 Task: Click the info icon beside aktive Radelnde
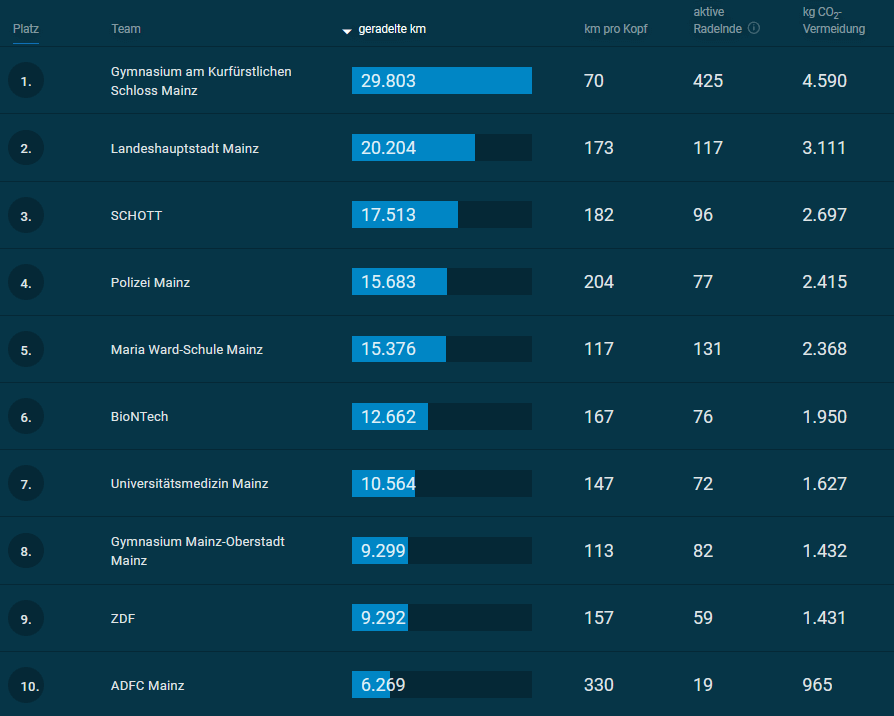pos(754,28)
